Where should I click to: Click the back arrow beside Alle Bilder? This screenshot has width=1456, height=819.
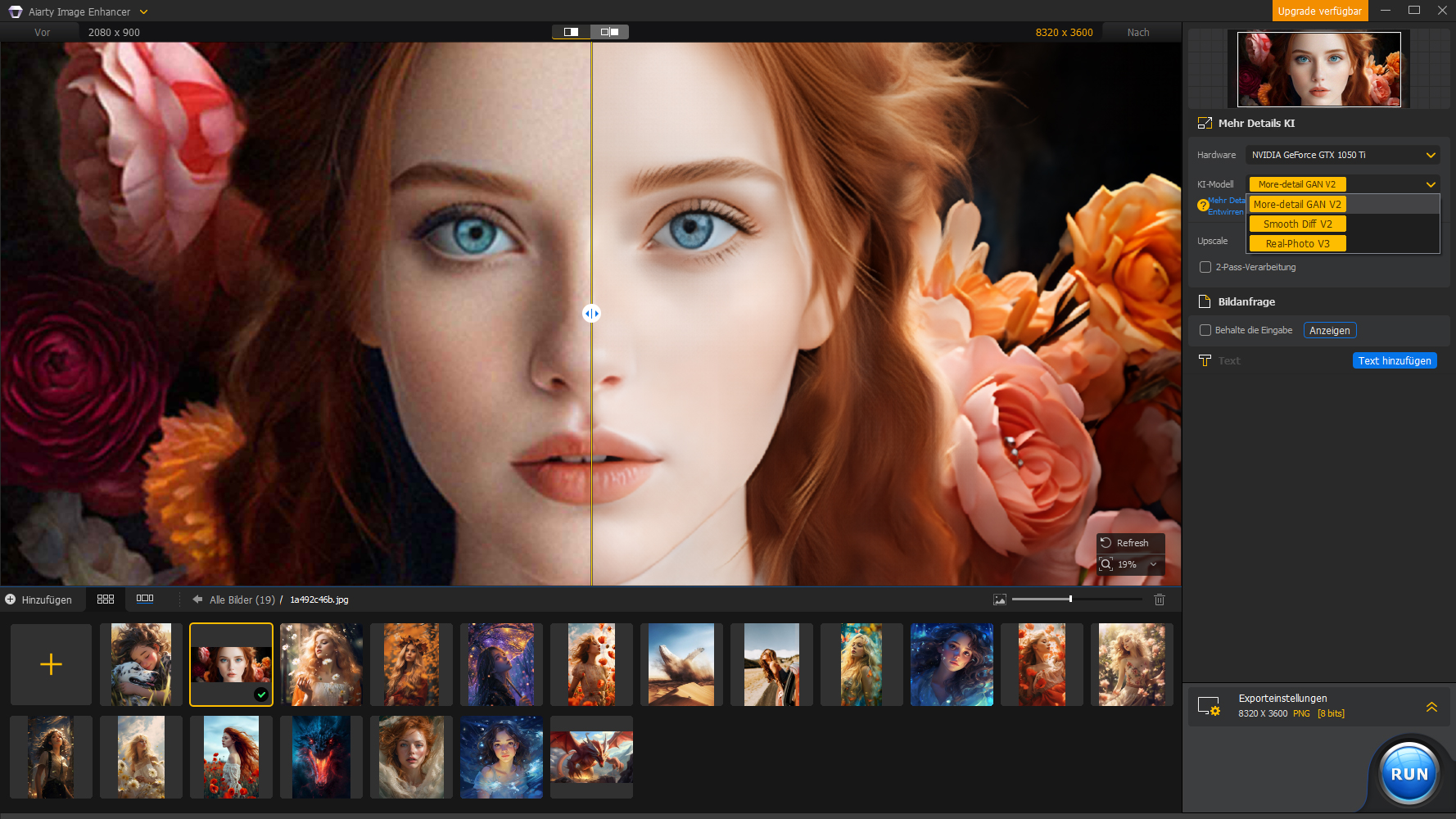click(197, 600)
